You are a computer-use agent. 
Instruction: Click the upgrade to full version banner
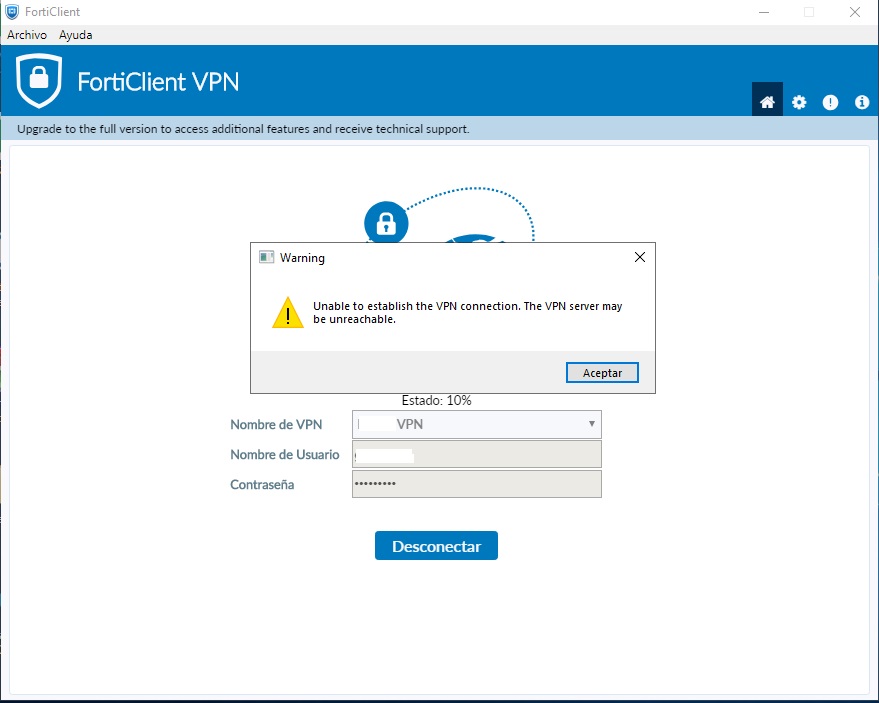point(243,129)
